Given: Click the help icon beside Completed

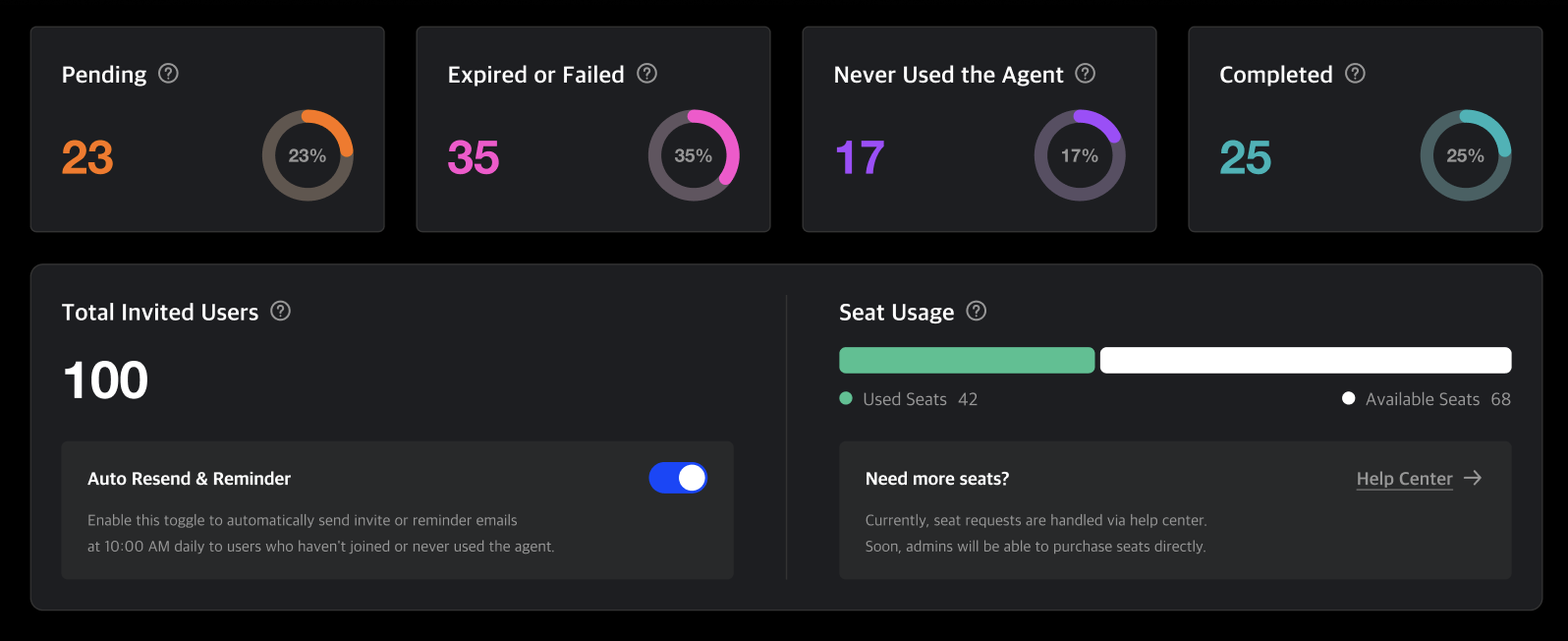Looking at the screenshot, I should 1356,73.
